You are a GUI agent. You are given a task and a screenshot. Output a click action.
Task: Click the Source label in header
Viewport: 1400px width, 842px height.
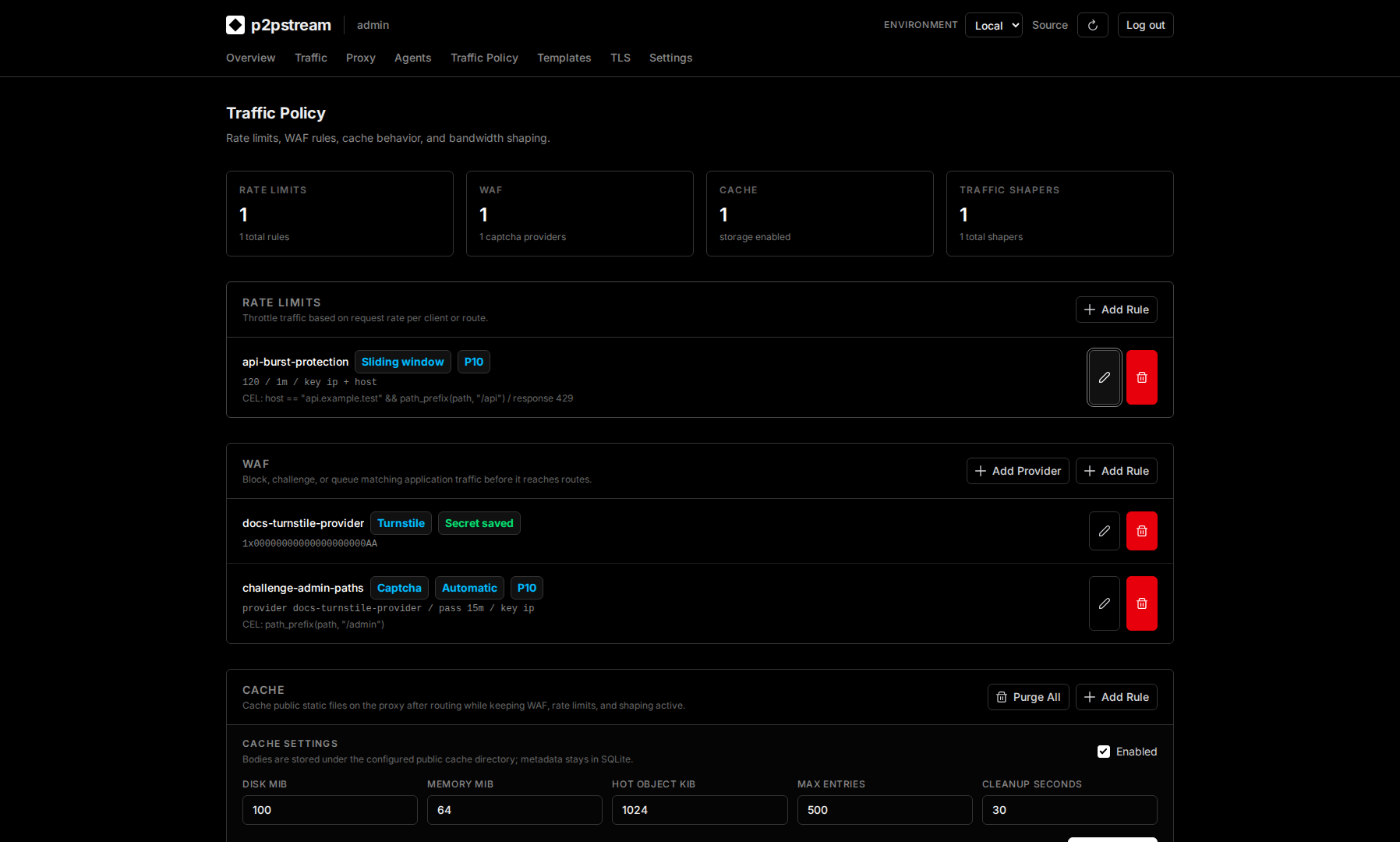[1050, 25]
